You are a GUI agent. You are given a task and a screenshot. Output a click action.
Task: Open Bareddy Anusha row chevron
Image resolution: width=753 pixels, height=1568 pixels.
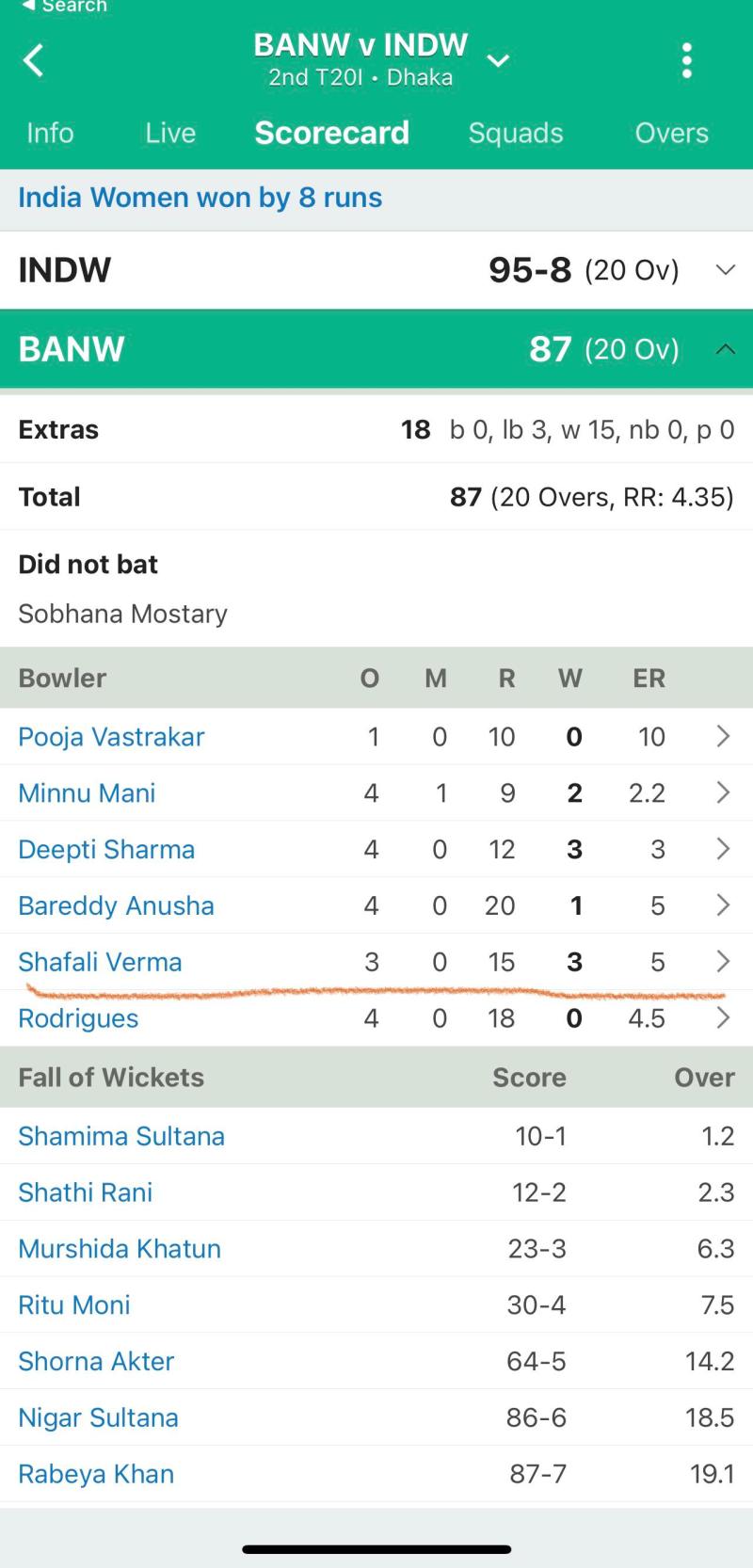point(723,905)
